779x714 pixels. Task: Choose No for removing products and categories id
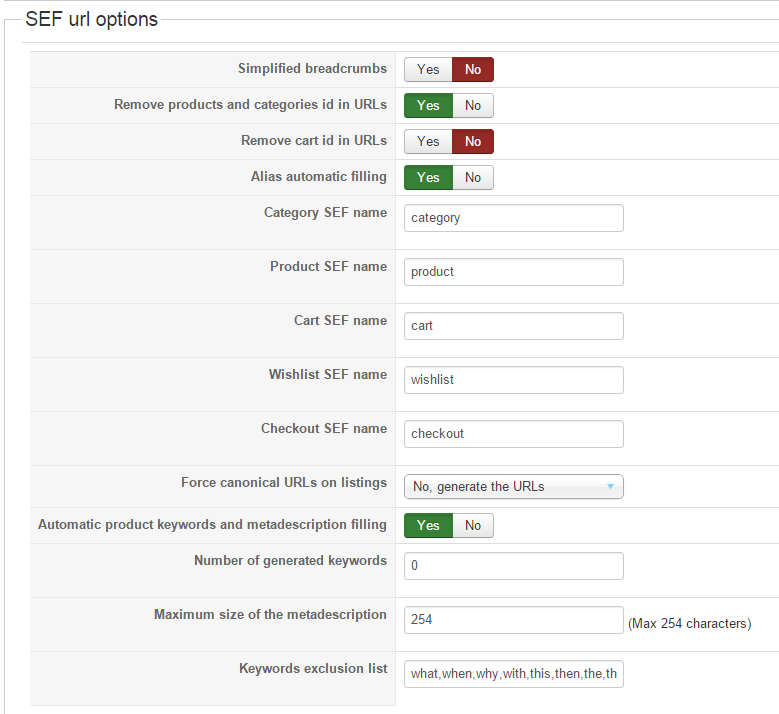tap(473, 106)
